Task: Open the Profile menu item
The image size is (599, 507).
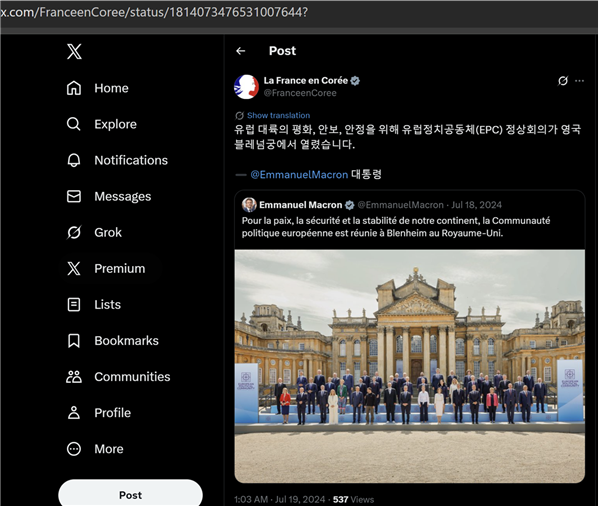Action: click(x=99, y=413)
